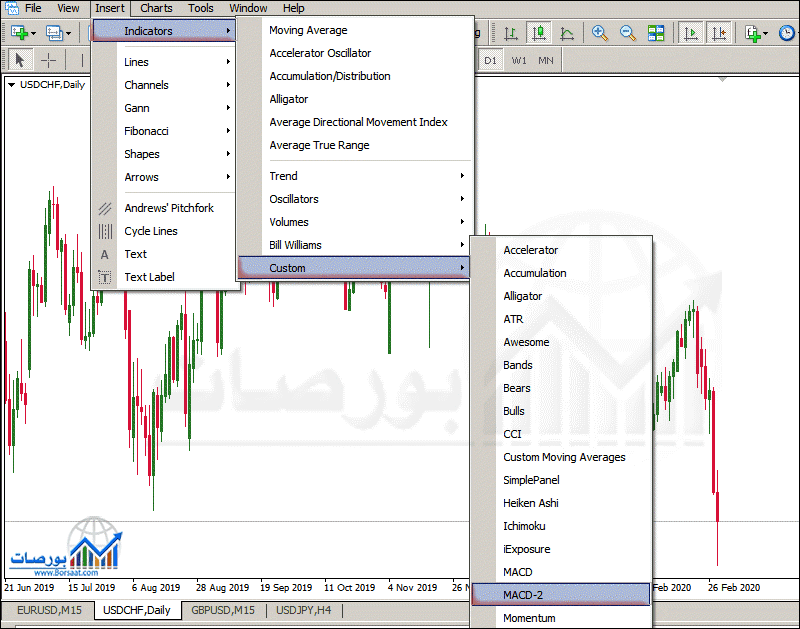Click the chart shift triangle marker

pos(722,80)
